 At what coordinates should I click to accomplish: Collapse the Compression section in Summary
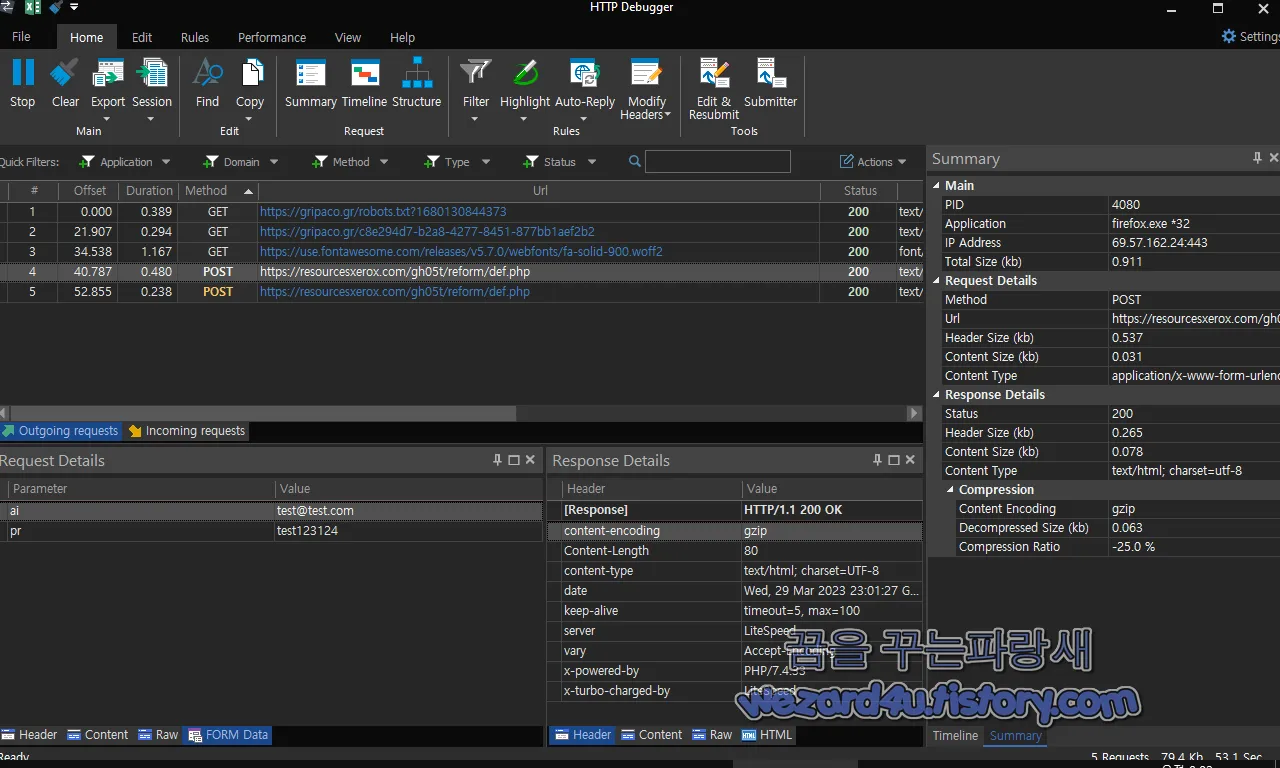(x=950, y=489)
